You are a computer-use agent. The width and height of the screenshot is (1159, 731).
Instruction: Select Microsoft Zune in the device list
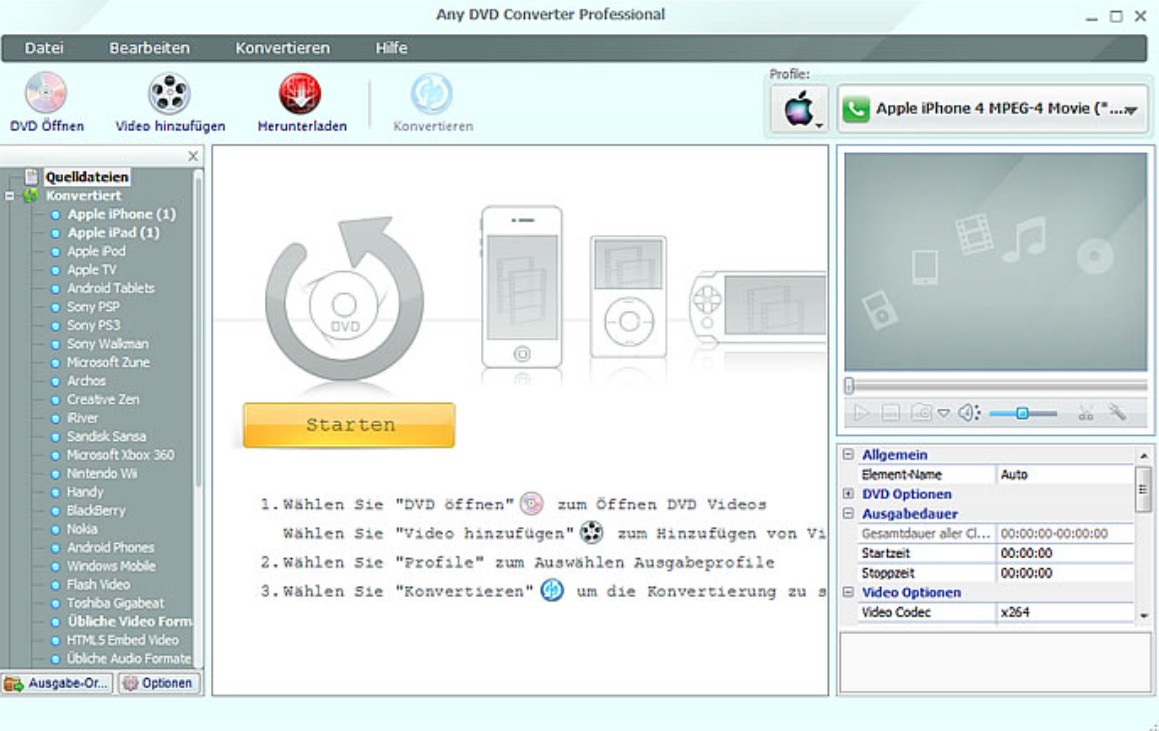(x=109, y=362)
